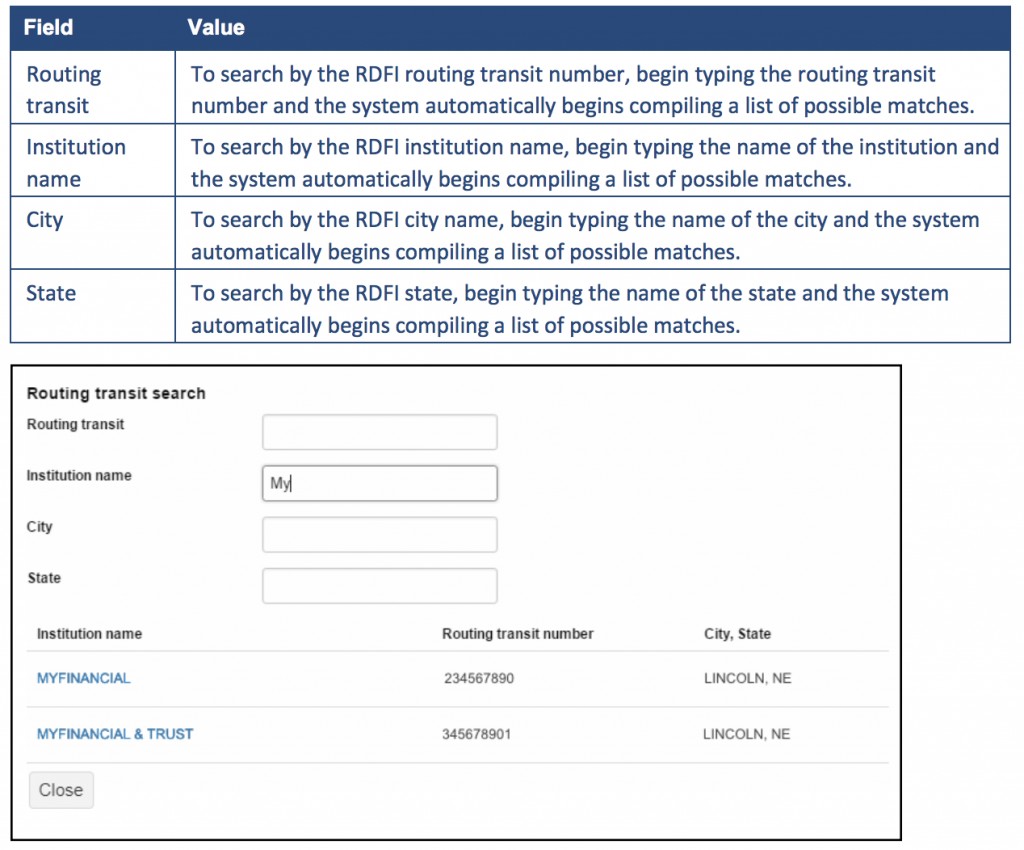Click the State cell in the documentation table
Image resolution: width=1024 pixels, height=850 pixels.
tap(93, 306)
